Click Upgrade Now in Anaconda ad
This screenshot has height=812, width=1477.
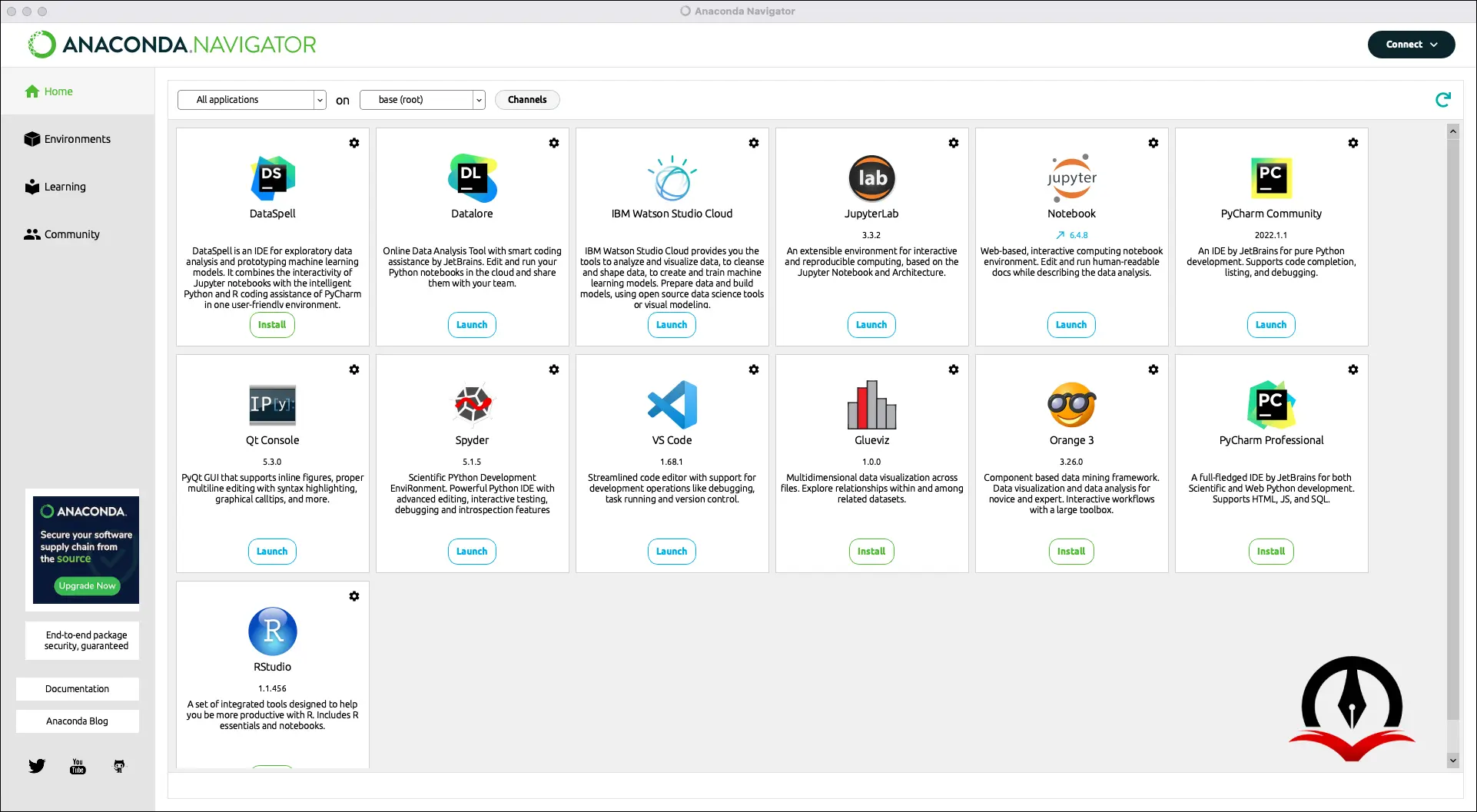(x=87, y=585)
